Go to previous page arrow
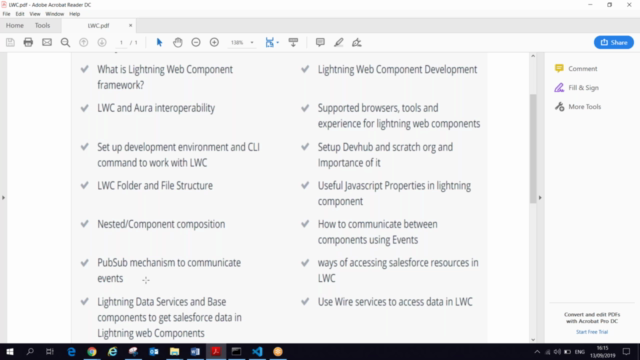The image size is (640, 360). [x=84, y=42]
